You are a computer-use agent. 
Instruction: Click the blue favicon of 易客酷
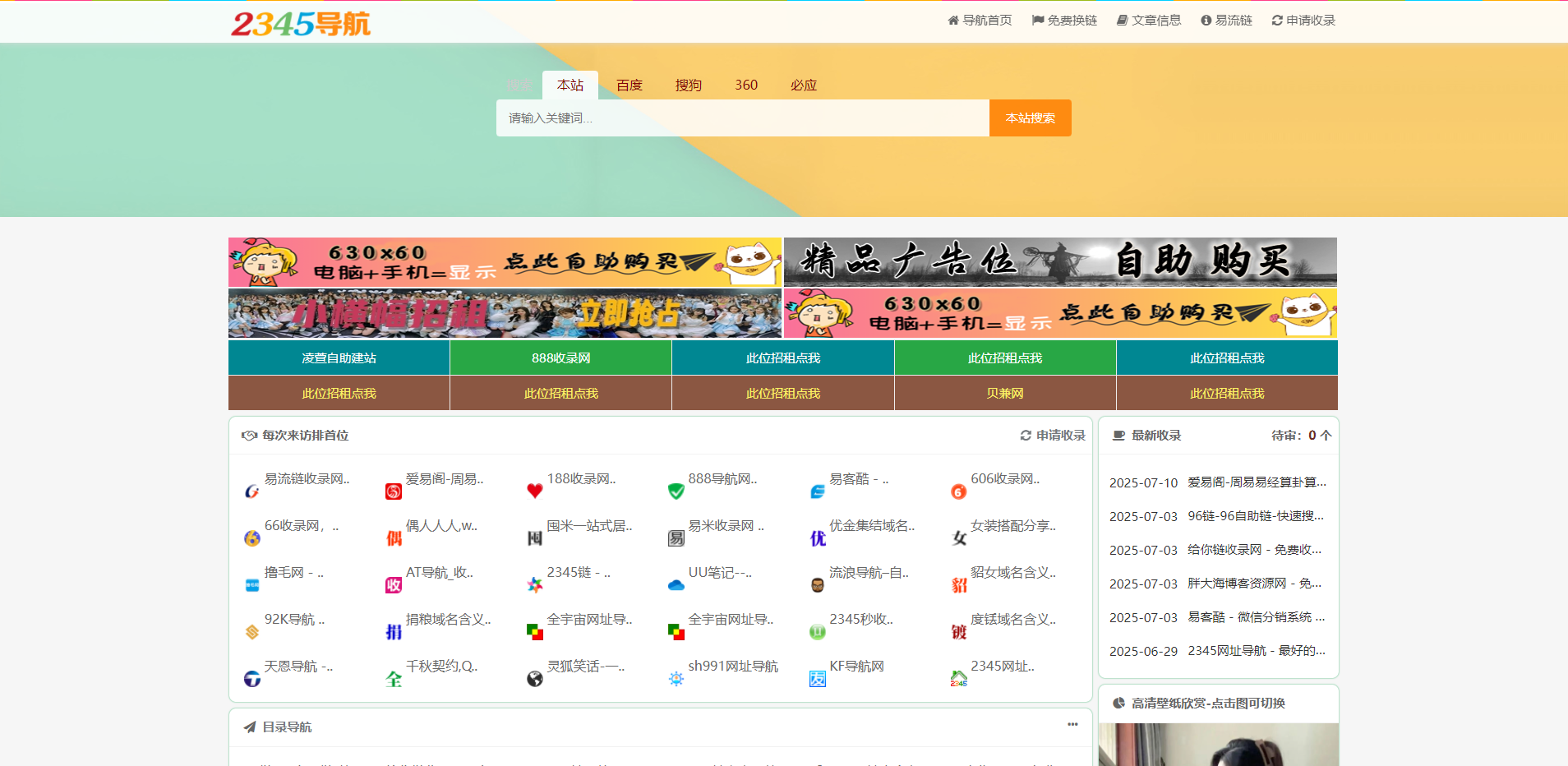pos(818,491)
